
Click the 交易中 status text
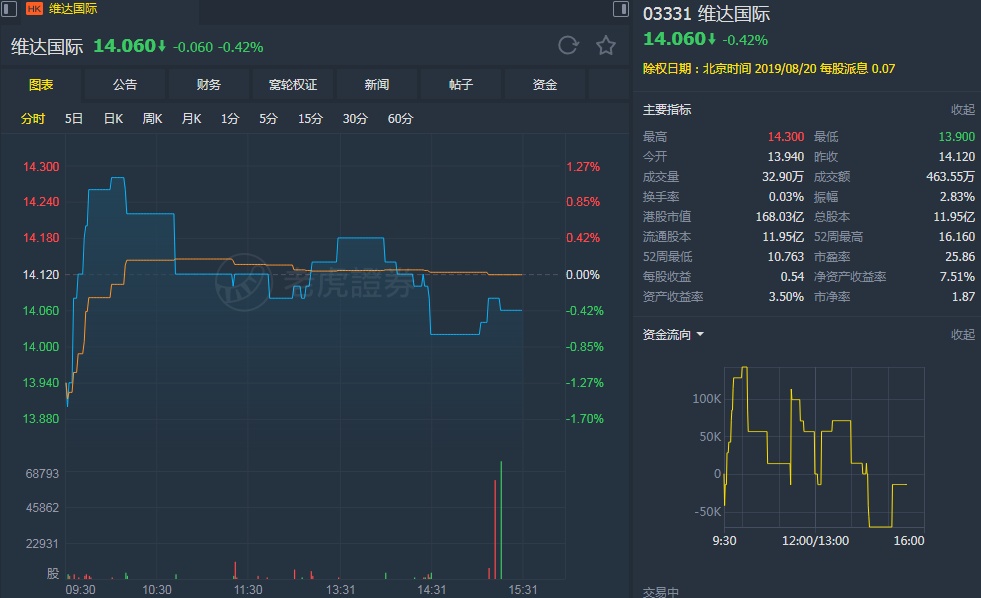(x=661, y=592)
